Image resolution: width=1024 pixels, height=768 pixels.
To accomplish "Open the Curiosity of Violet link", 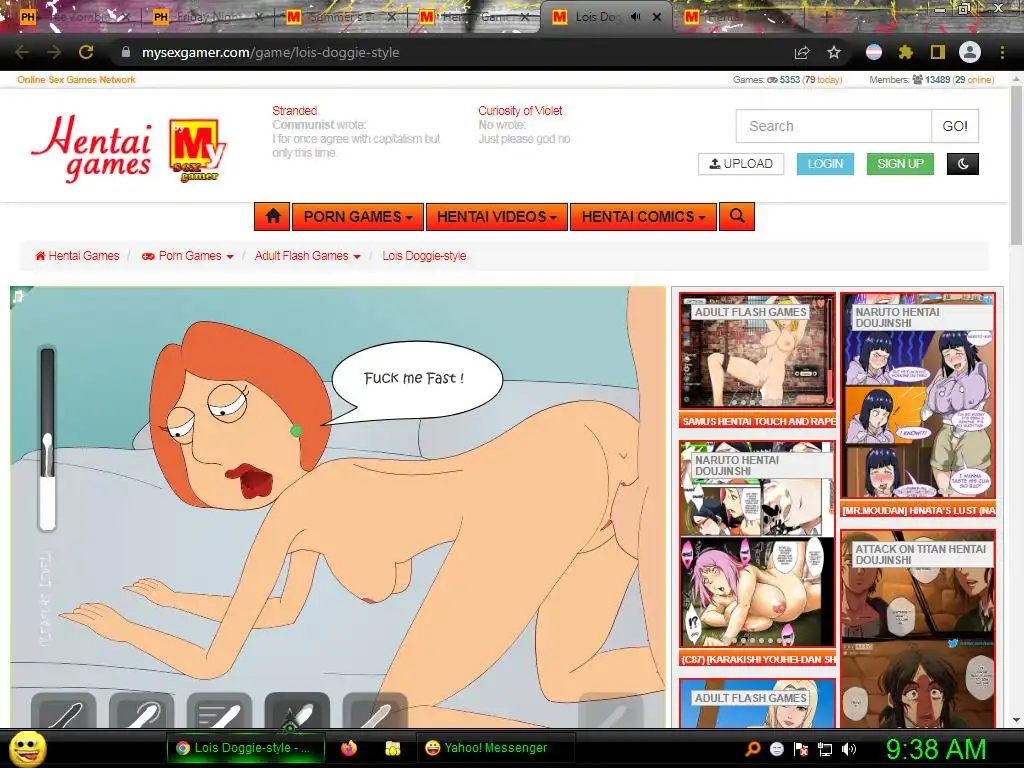I will [520, 111].
